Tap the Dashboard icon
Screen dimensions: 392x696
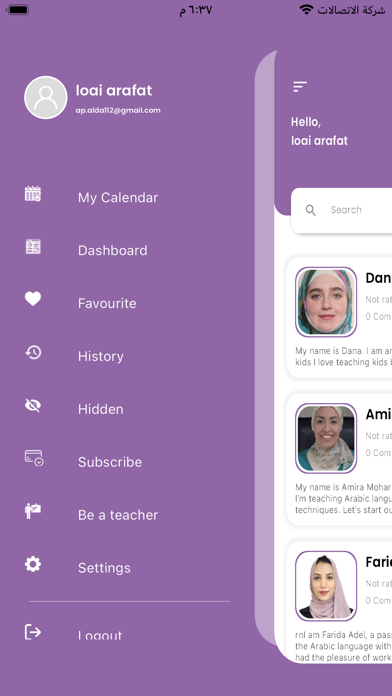tap(33, 247)
